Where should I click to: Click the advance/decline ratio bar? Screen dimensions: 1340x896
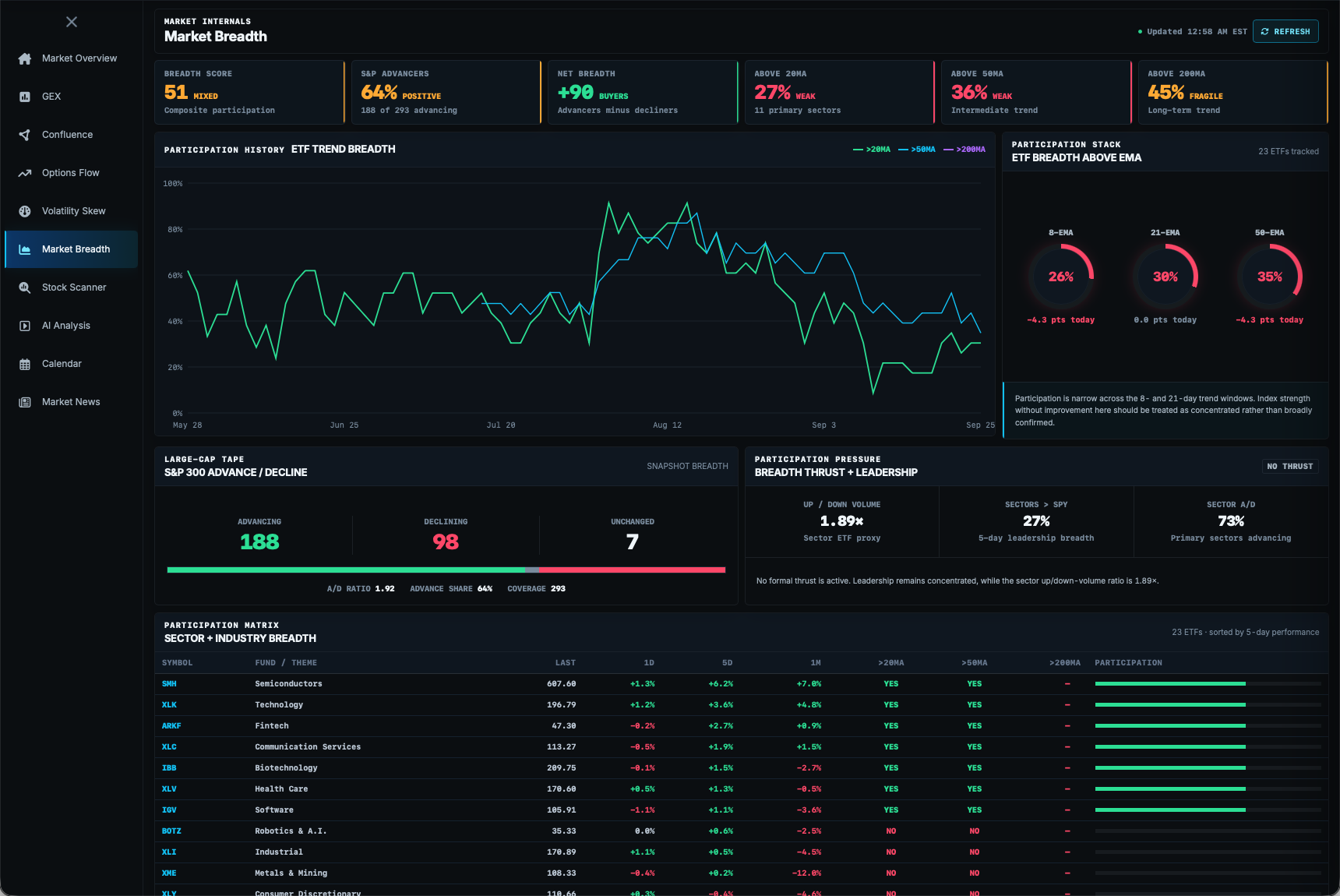click(446, 570)
